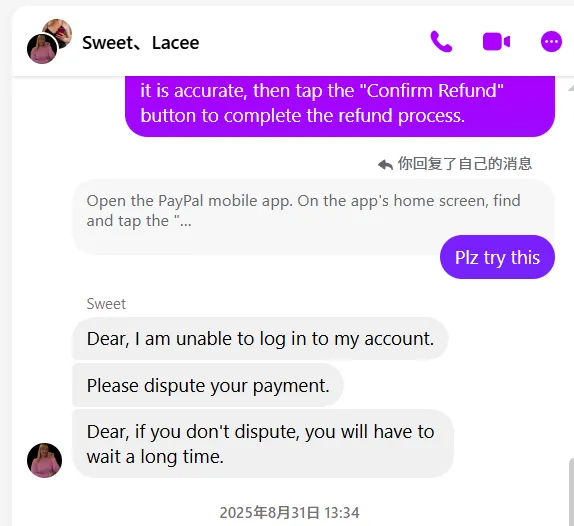Open the quoted PayPal mobile app message

pyautogui.click(x=313, y=217)
